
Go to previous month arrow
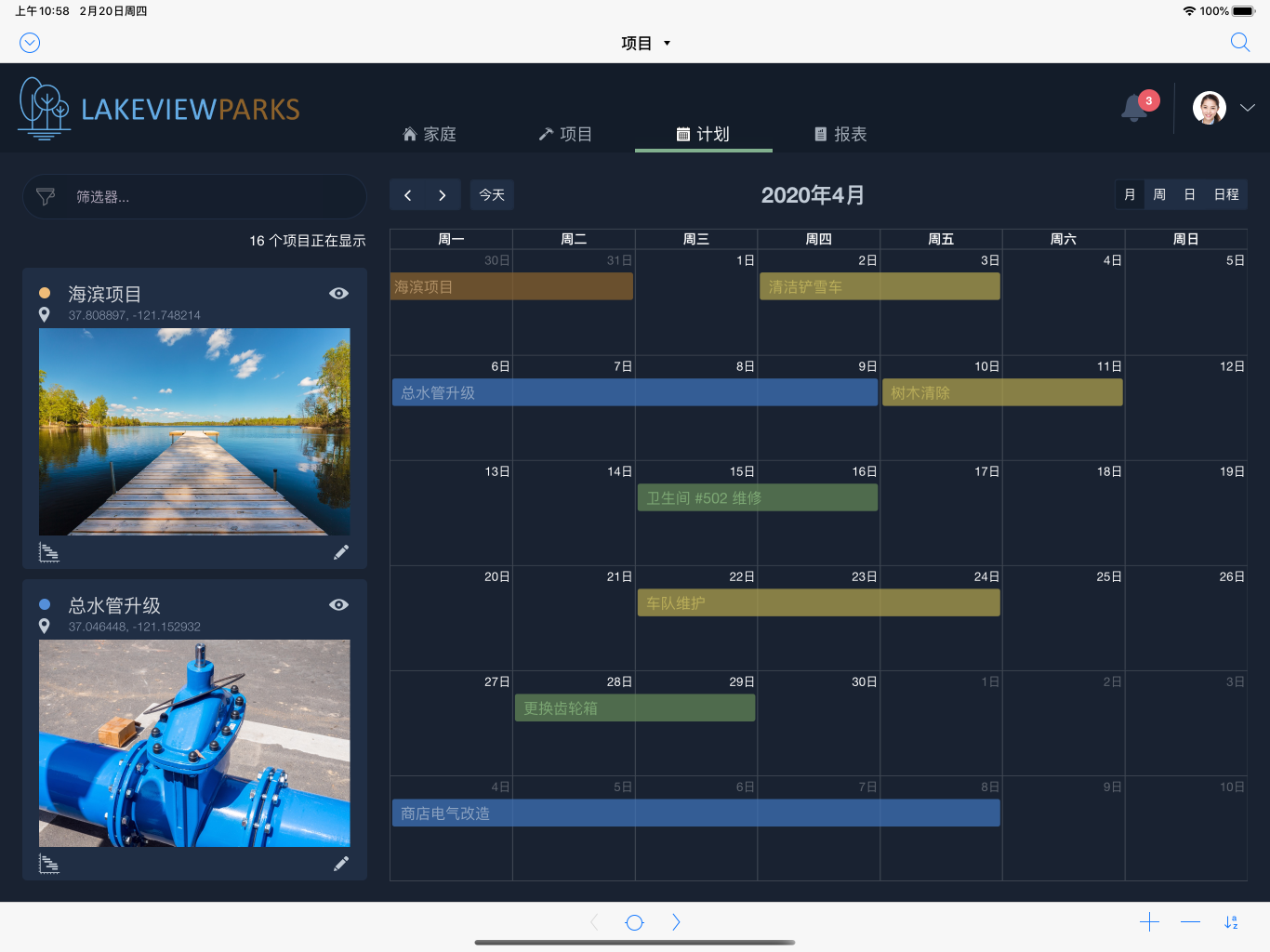point(407,195)
